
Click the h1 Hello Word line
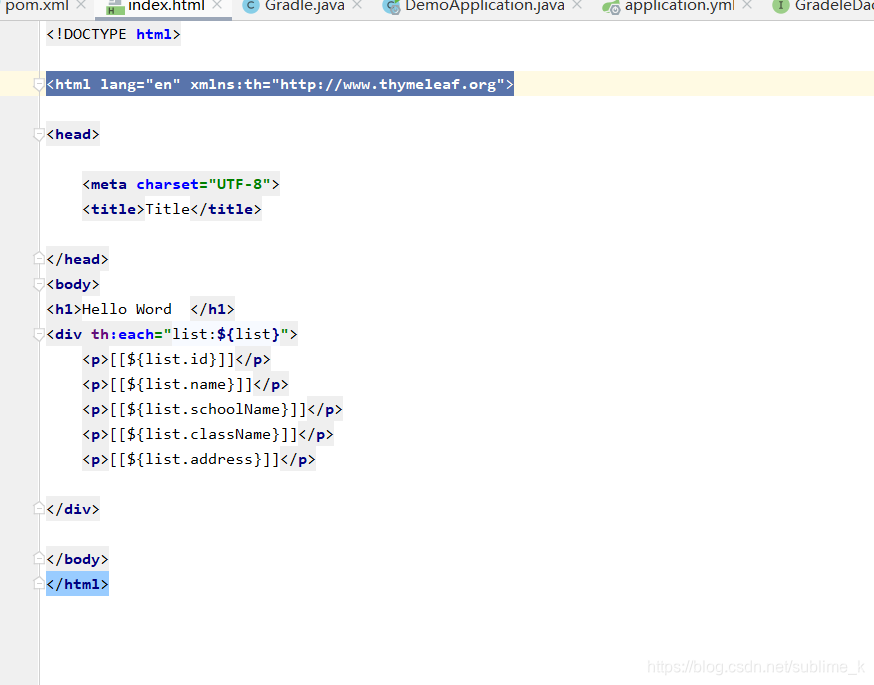point(140,309)
